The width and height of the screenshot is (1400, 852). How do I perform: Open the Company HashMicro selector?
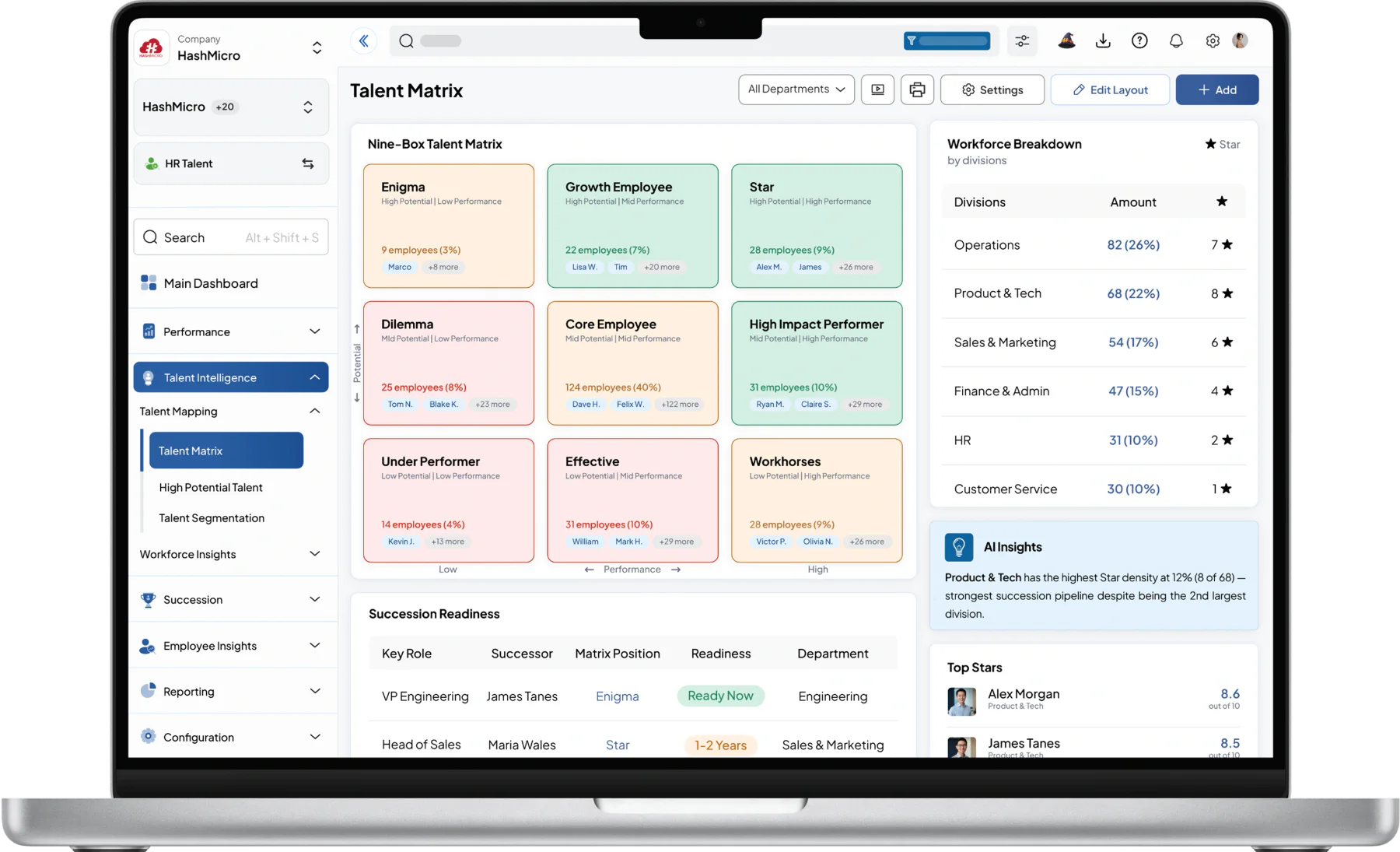point(231,48)
